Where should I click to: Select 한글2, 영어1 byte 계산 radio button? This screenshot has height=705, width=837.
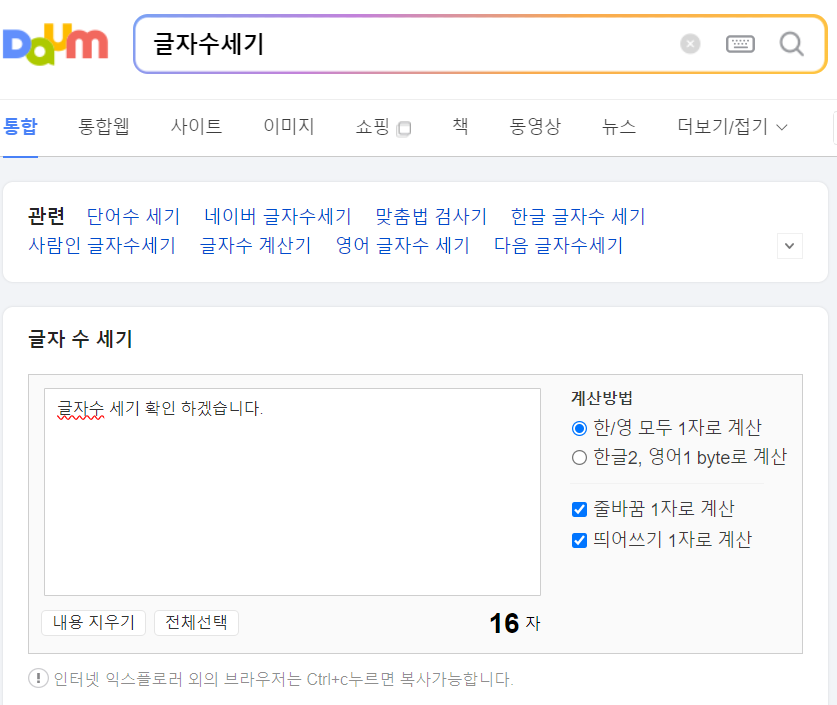point(578,457)
